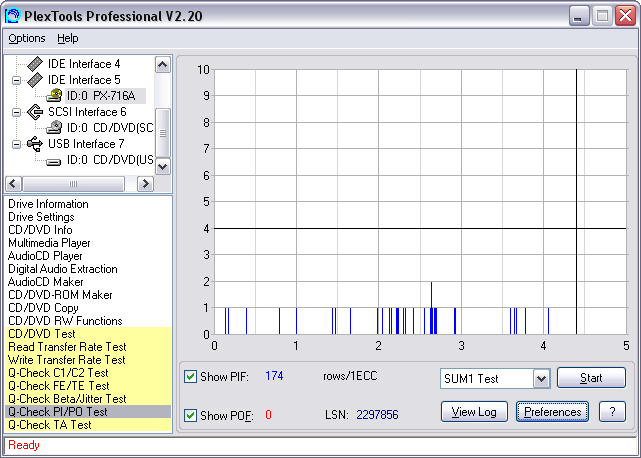Select Write Transfer Rate Test

point(88,360)
